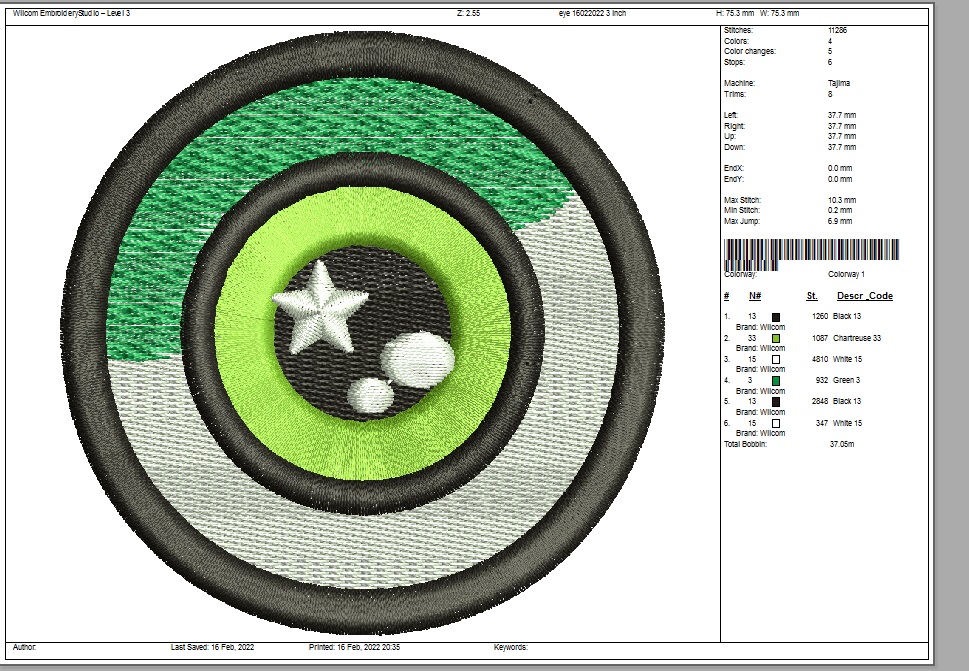Click the 'Descr _Code' column header
The image size is (969, 671).
[864, 296]
